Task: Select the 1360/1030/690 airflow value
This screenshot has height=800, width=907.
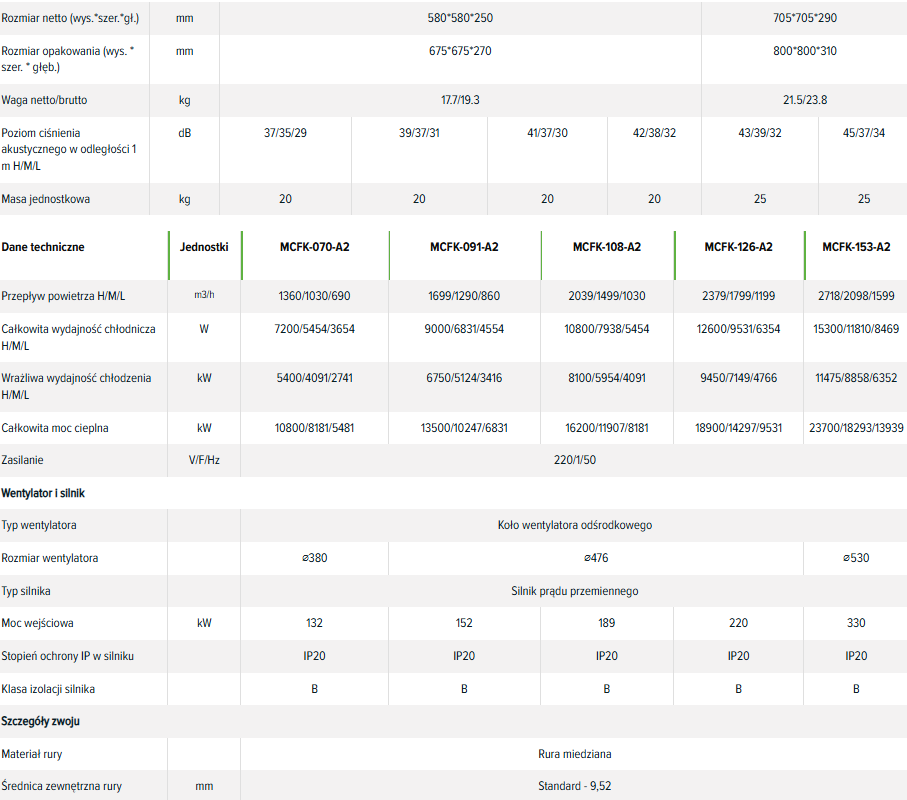Action: tap(314, 297)
